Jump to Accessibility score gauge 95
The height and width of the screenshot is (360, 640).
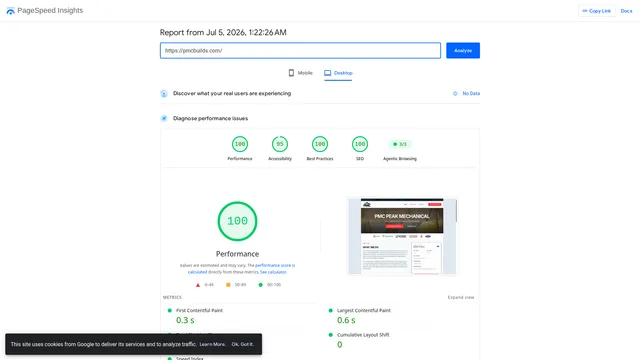click(280, 144)
